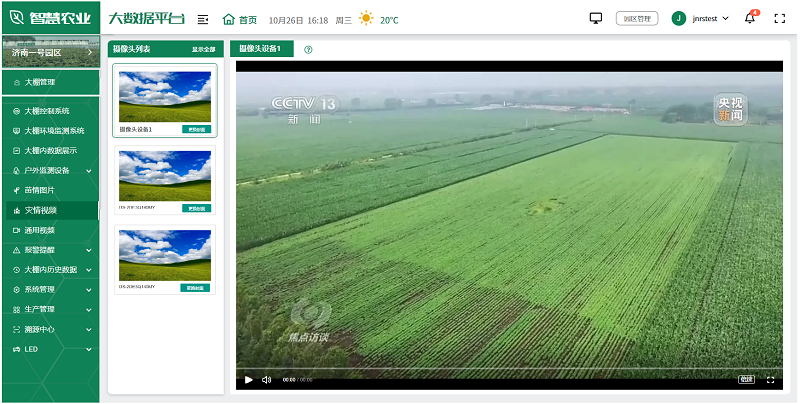Screen dimensions: 800x404
Task: Select the 灾情视频 menu item
Action: click(51, 210)
